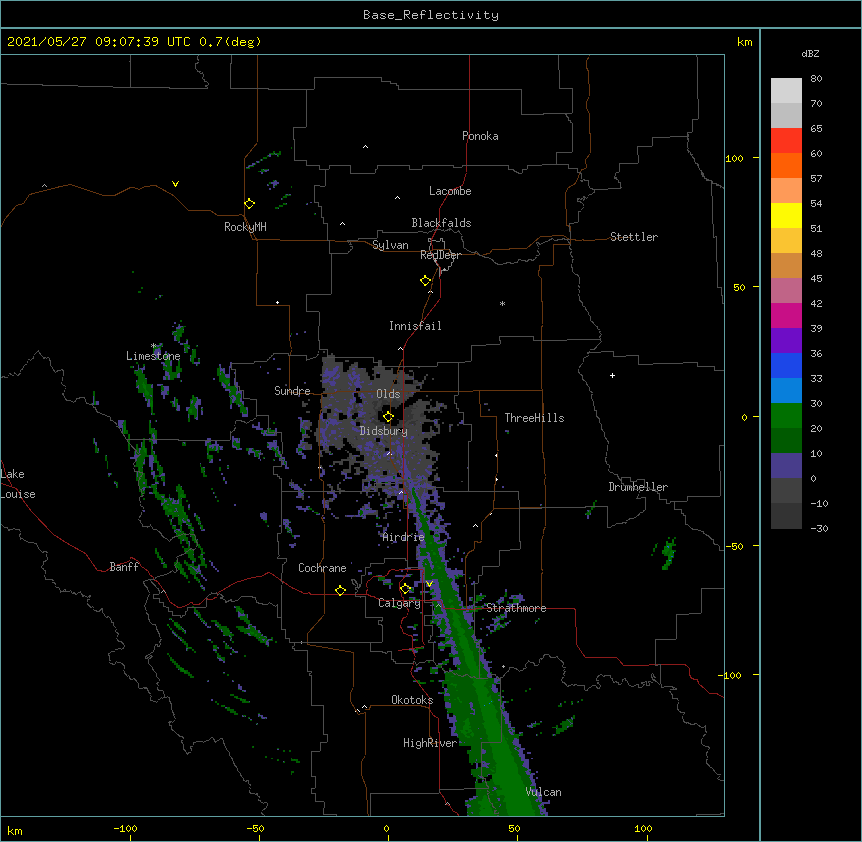Click the Vulcan town label

coord(543,792)
